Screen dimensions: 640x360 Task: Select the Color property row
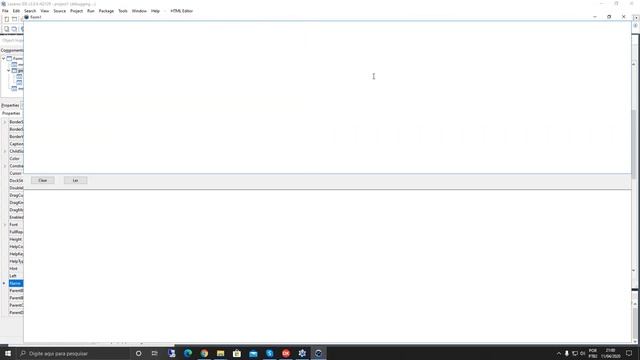16,159
